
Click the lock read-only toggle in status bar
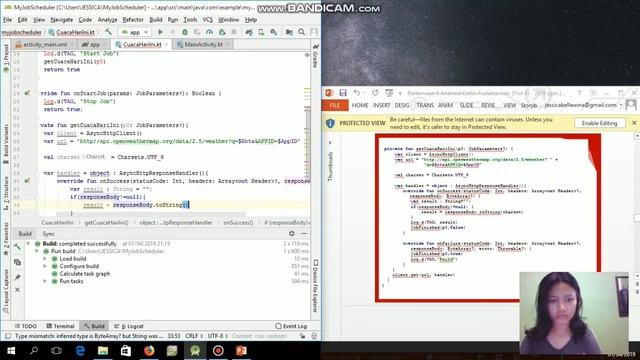pyautogui.click(x=302, y=336)
